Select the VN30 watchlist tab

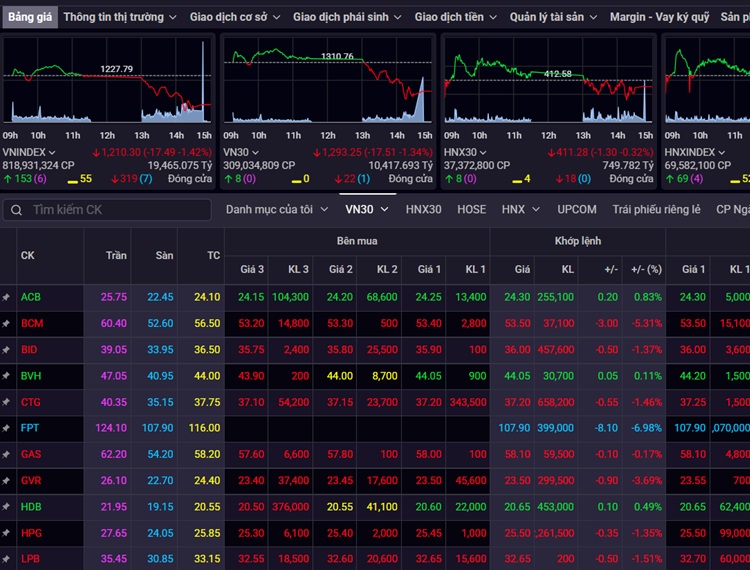point(366,209)
